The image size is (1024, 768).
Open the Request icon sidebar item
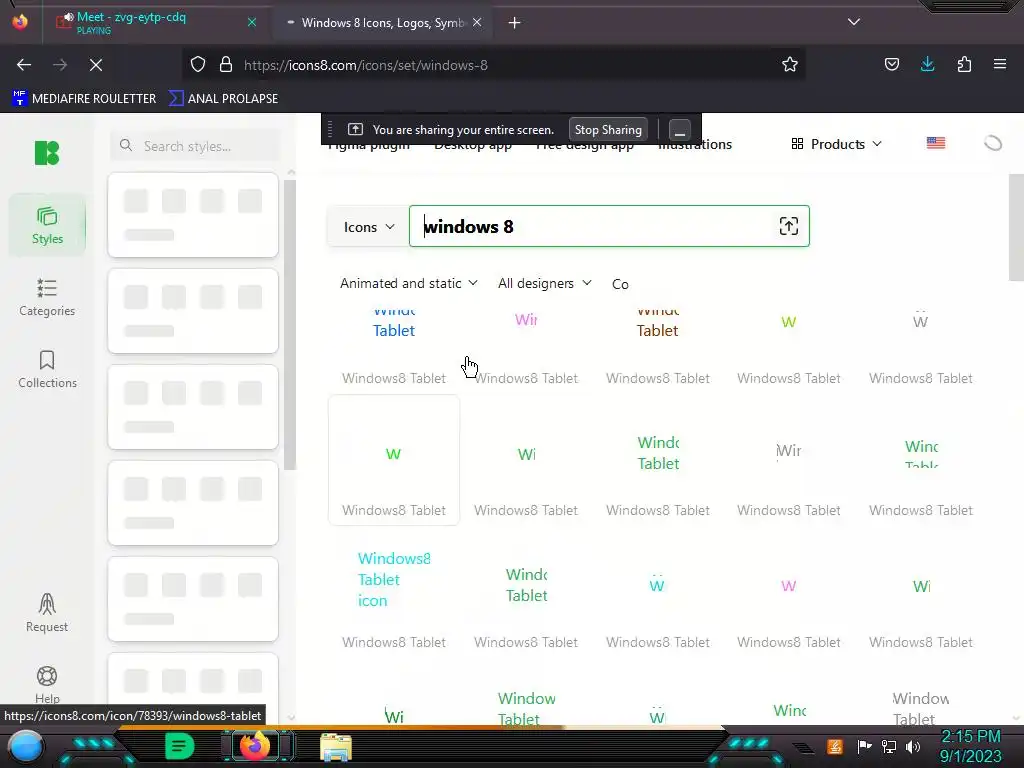[x=47, y=613]
